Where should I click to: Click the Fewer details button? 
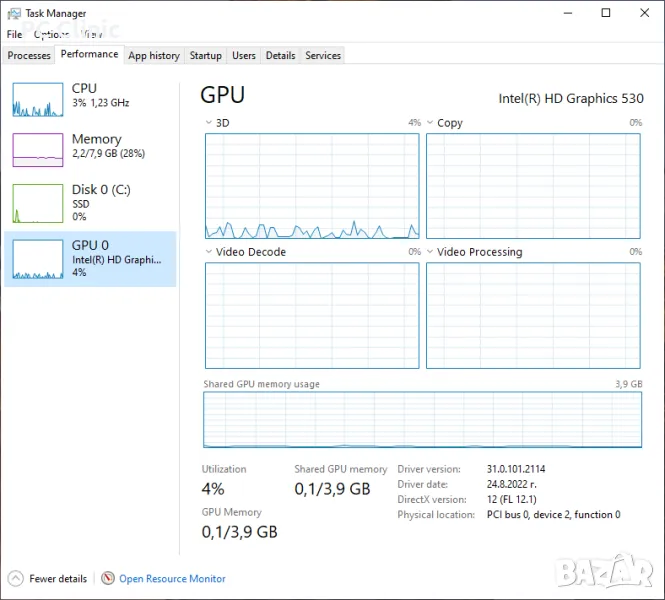point(58,578)
